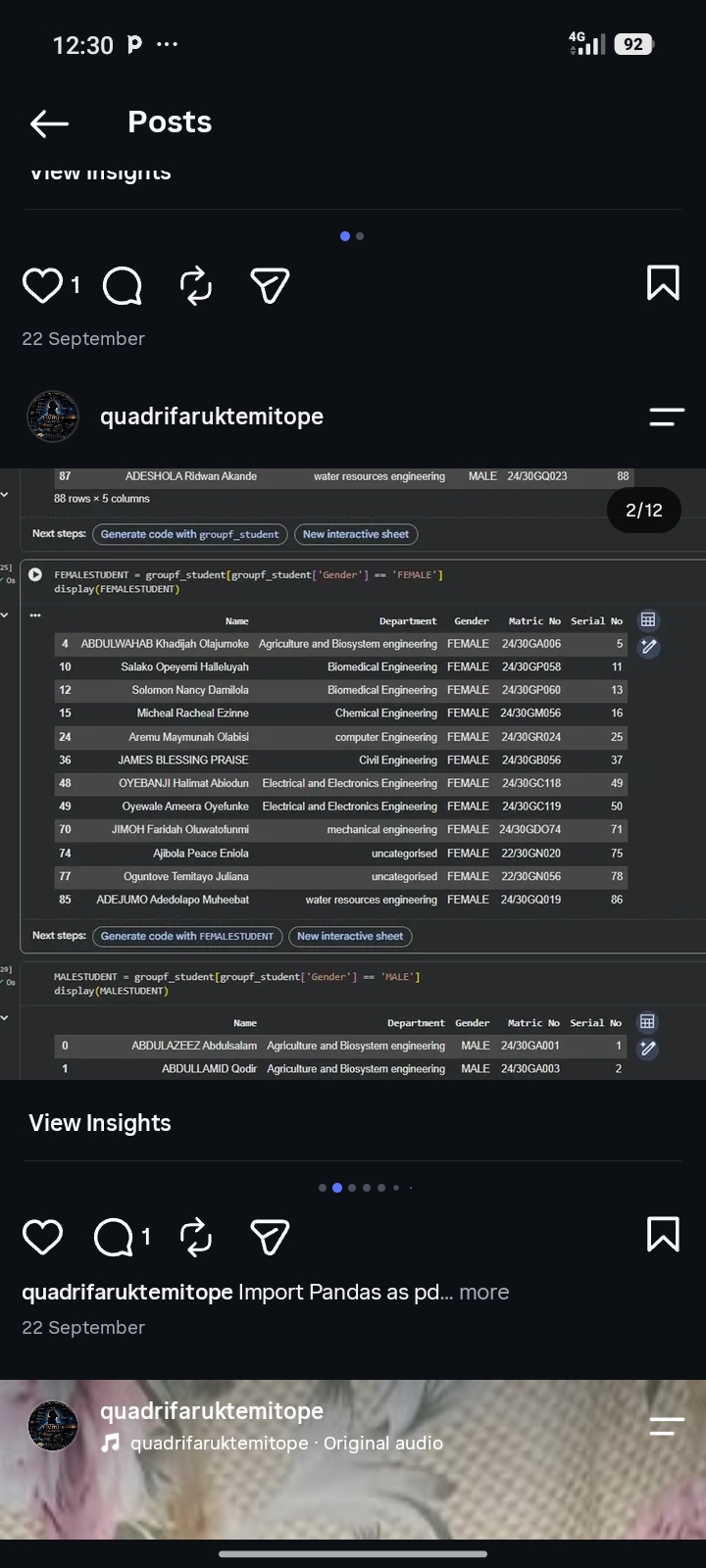
Task: Select row Ajibola Peace Eniola
Action: [339, 854]
